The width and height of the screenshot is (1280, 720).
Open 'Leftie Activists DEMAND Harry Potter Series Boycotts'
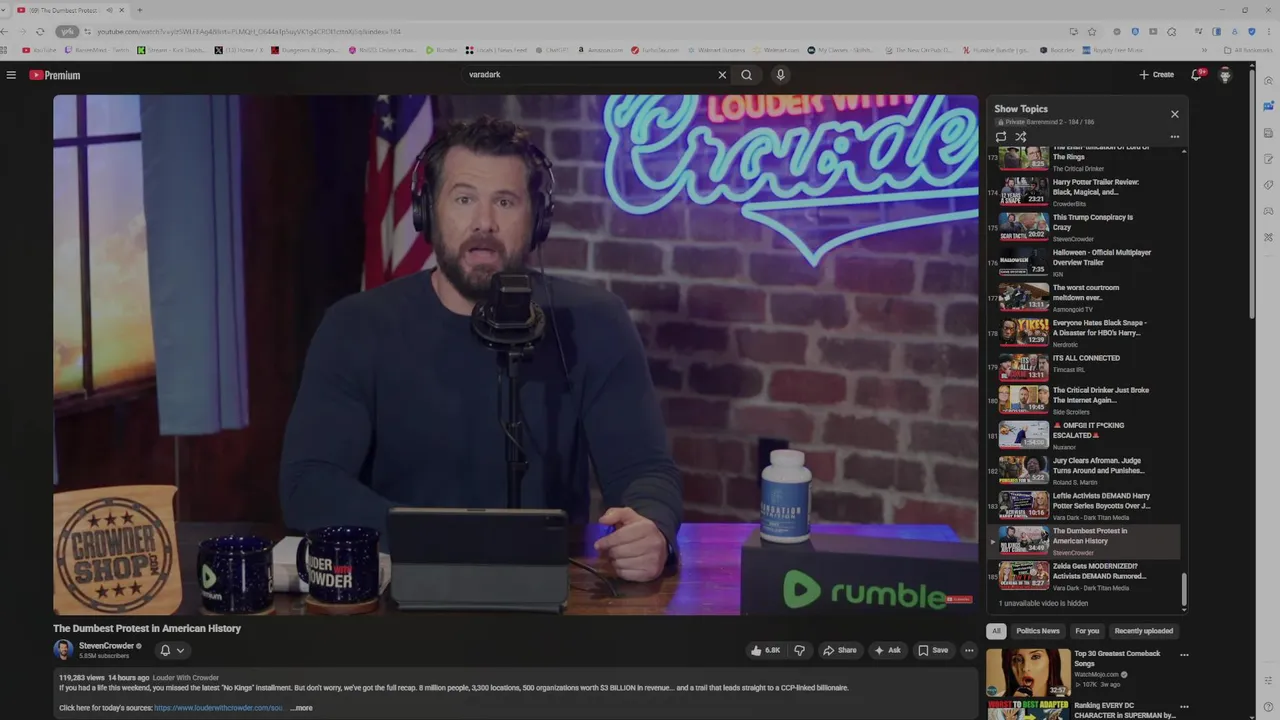[x=1084, y=506]
